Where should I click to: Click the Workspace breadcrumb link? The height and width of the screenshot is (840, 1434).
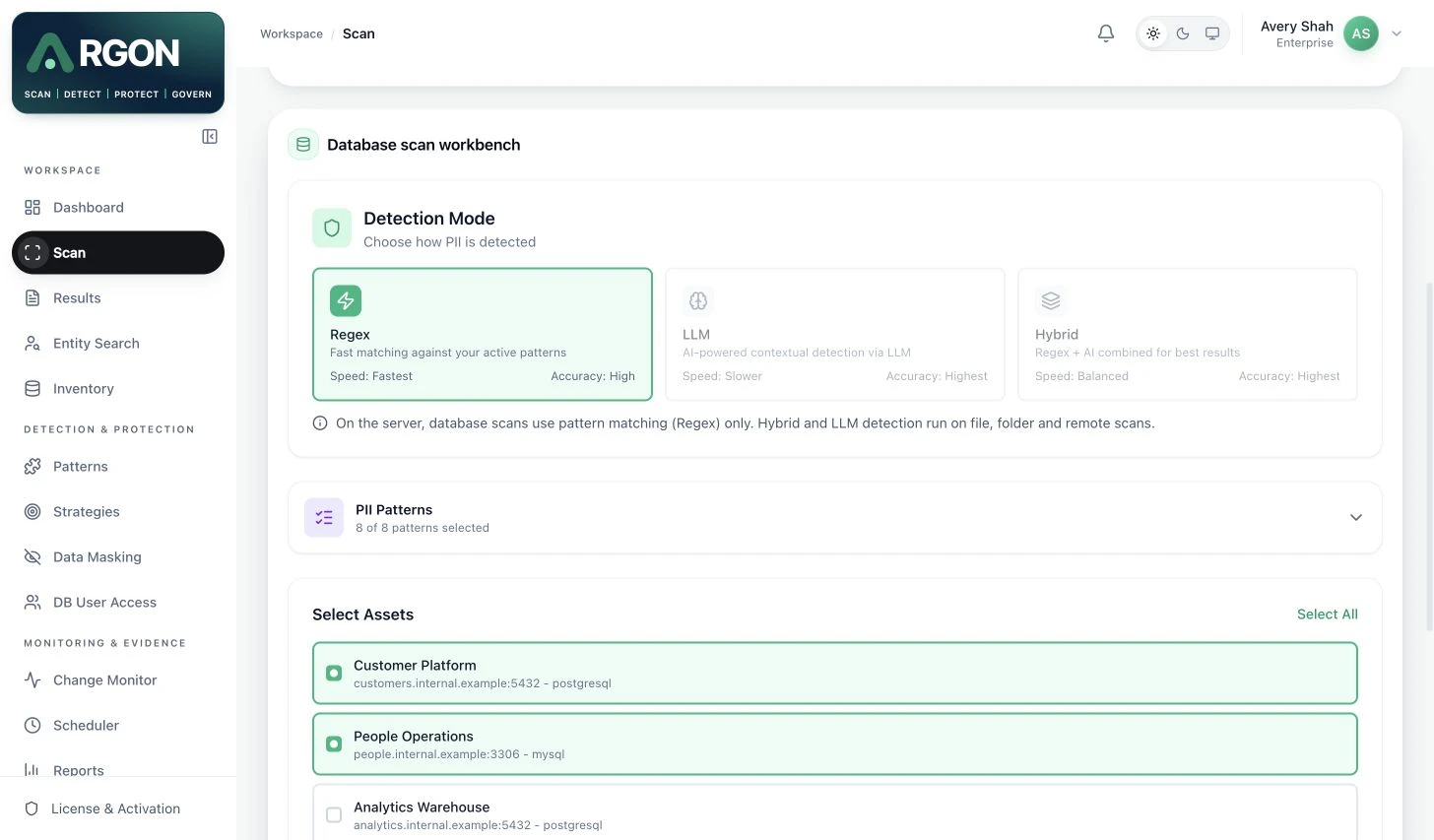(x=292, y=33)
